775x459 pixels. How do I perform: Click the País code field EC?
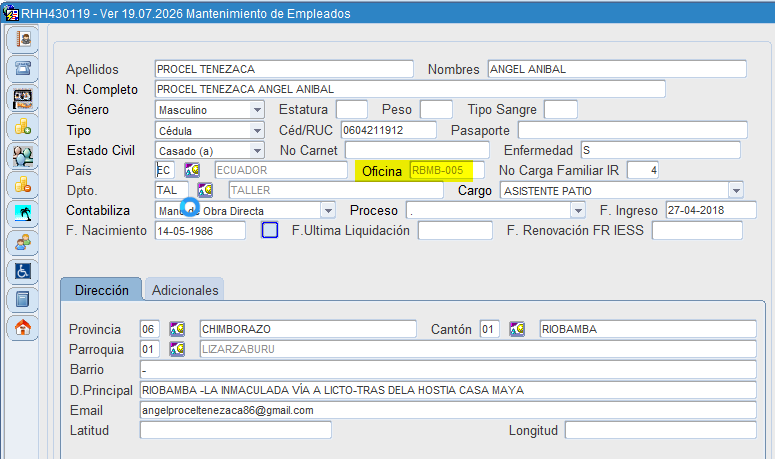click(x=165, y=170)
